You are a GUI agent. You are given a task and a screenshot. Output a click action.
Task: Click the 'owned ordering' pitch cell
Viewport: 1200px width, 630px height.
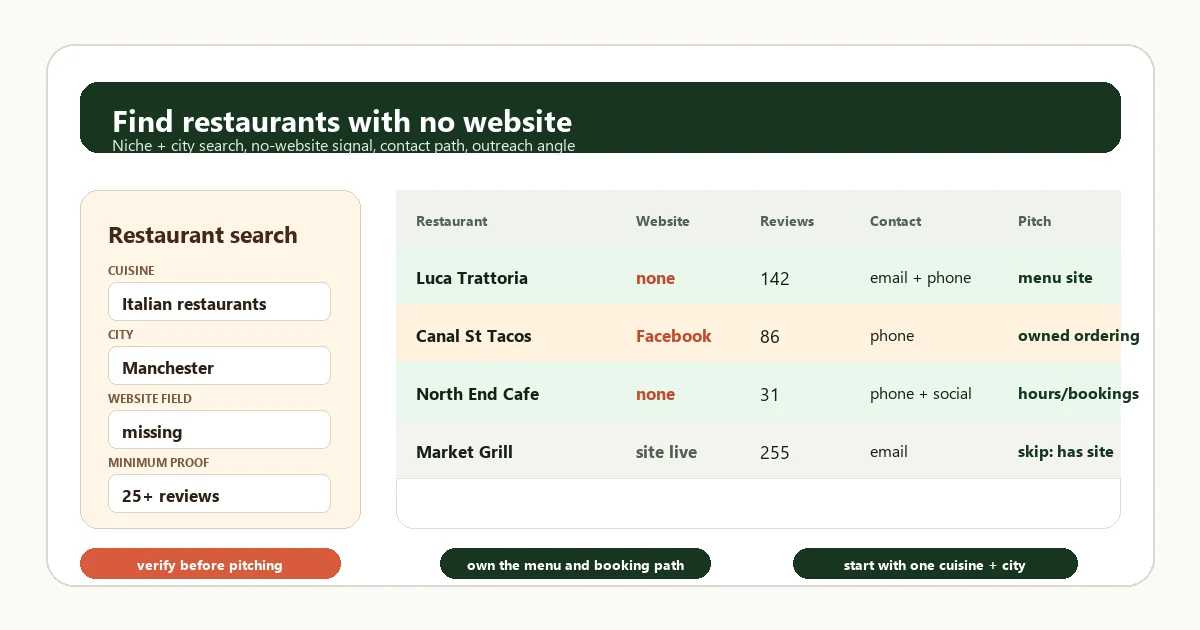pos(1078,336)
